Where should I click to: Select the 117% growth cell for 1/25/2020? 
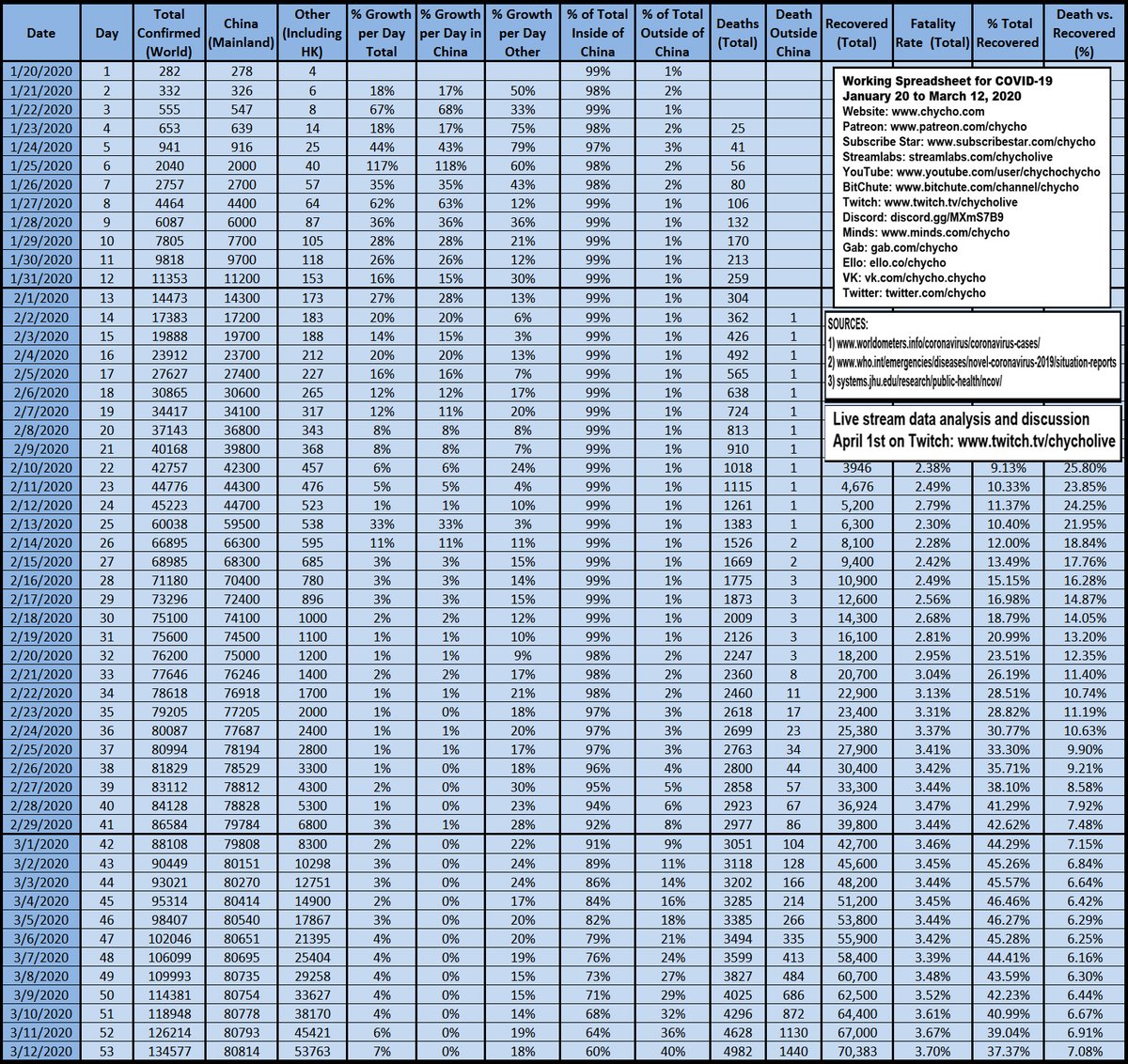tap(382, 165)
